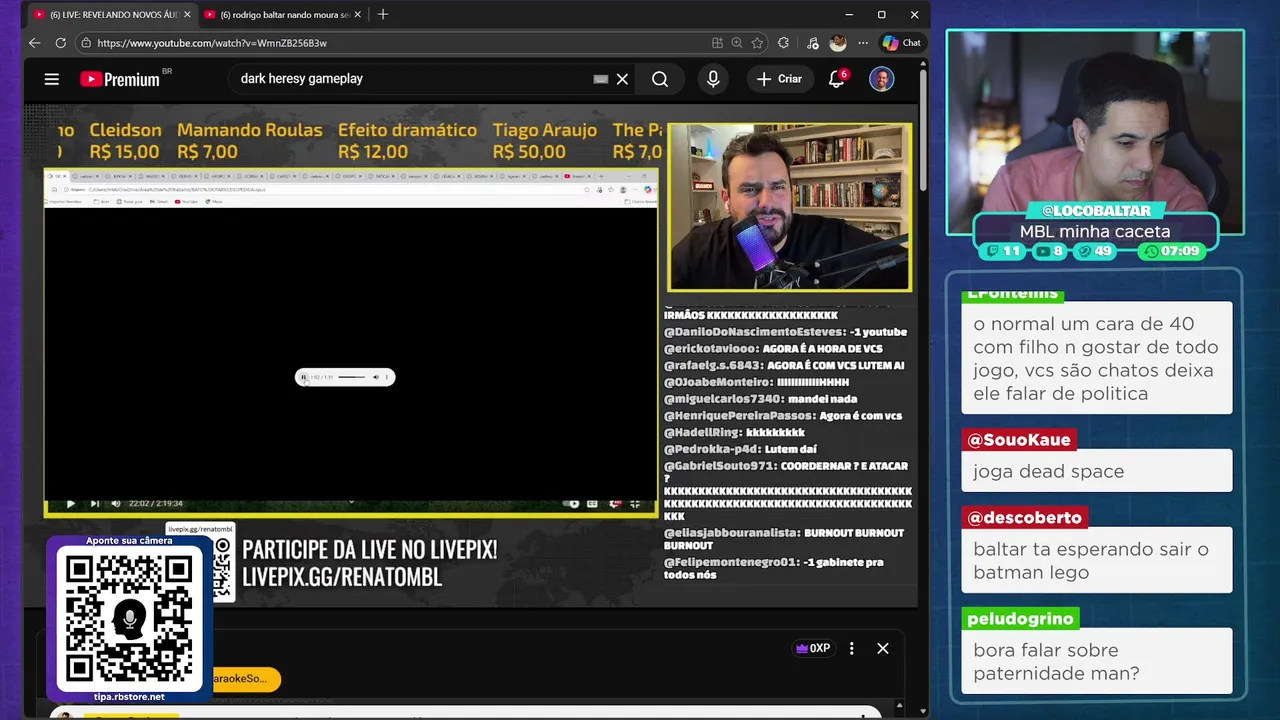Viewport: 1280px width, 720px height.
Task: Mute the YouTube player volume
Action: pos(116,503)
